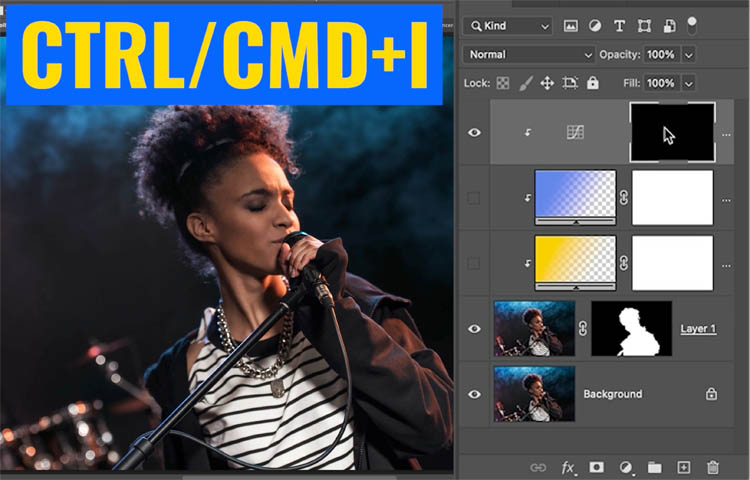Show the yellow gradient fill layer

click(x=474, y=263)
